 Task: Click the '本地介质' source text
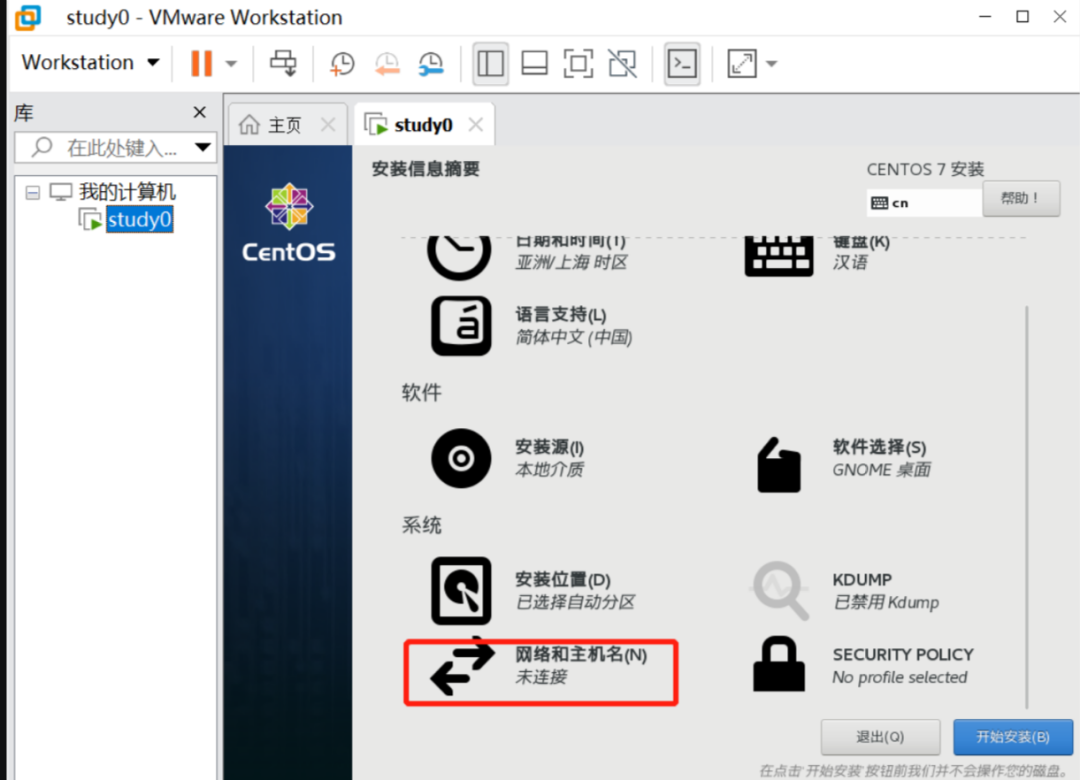click(x=550, y=470)
